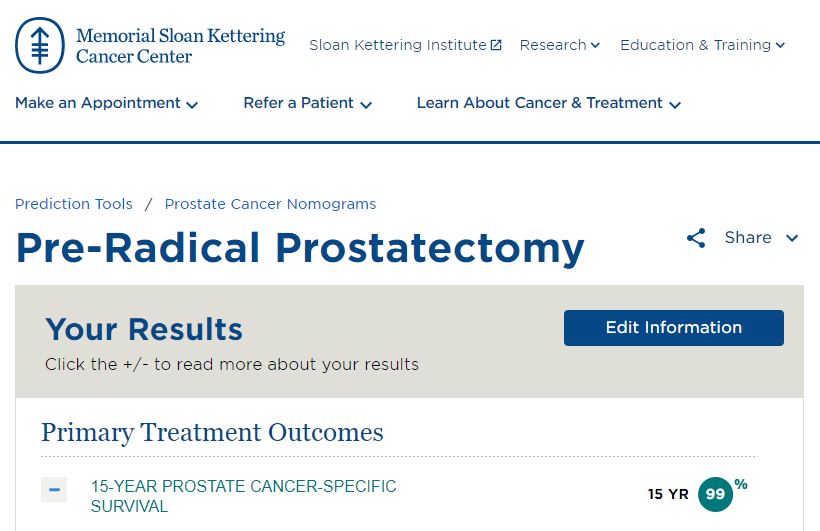820x531 pixels.
Task: Open the Share options chevron
Action: tap(792, 238)
